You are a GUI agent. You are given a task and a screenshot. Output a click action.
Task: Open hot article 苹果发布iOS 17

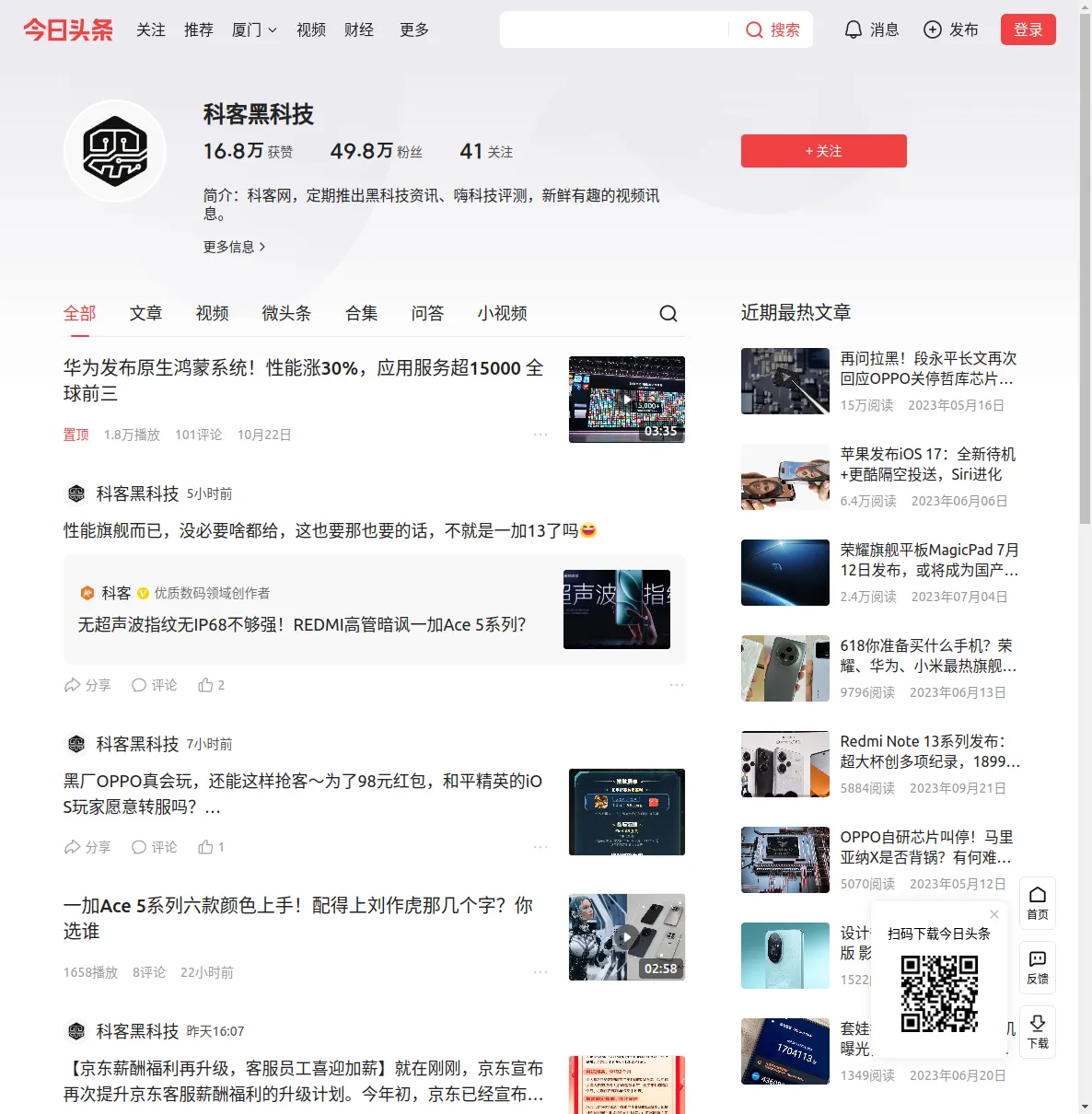point(928,464)
